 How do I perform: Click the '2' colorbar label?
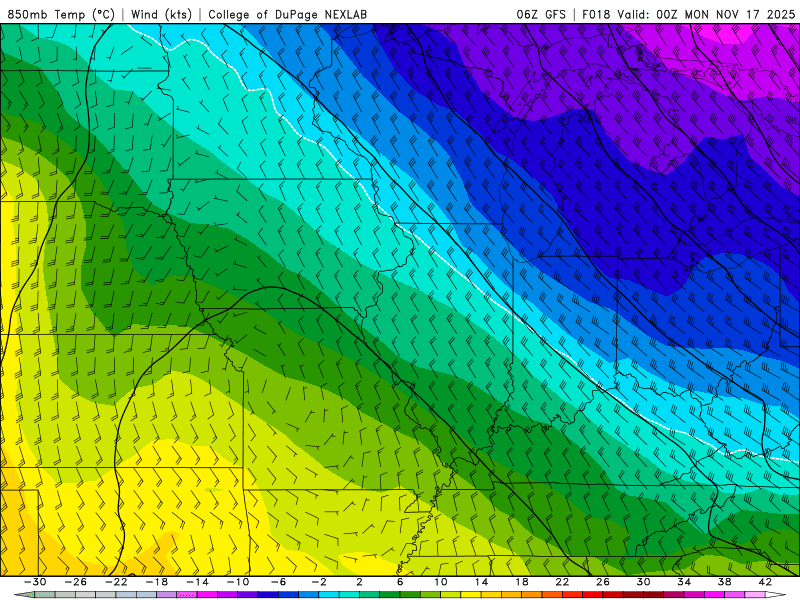[359, 582]
